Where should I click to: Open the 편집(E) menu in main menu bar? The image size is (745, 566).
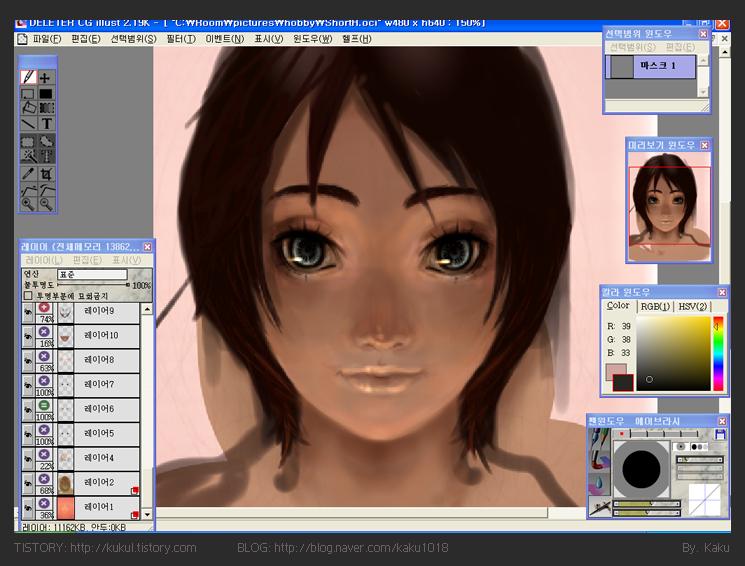86,39
